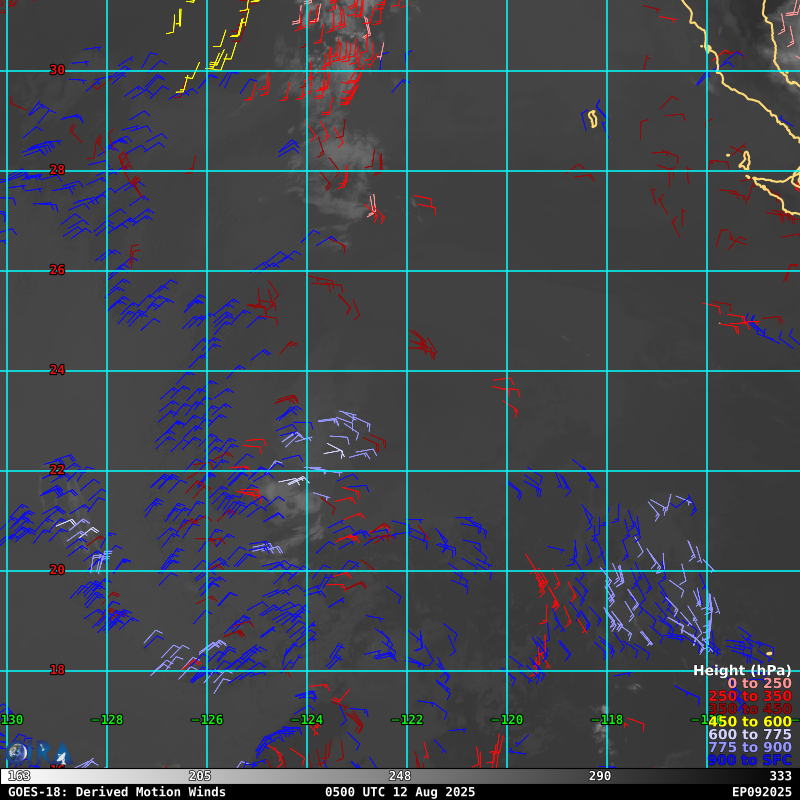Select the yellow 450 to 600 legend entry

click(x=749, y=722)
